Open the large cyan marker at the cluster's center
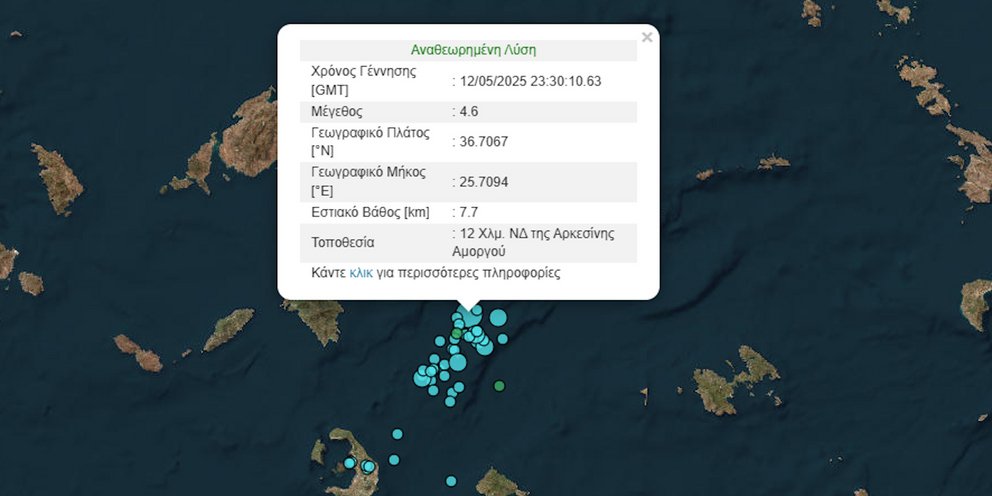 [458, 362]
